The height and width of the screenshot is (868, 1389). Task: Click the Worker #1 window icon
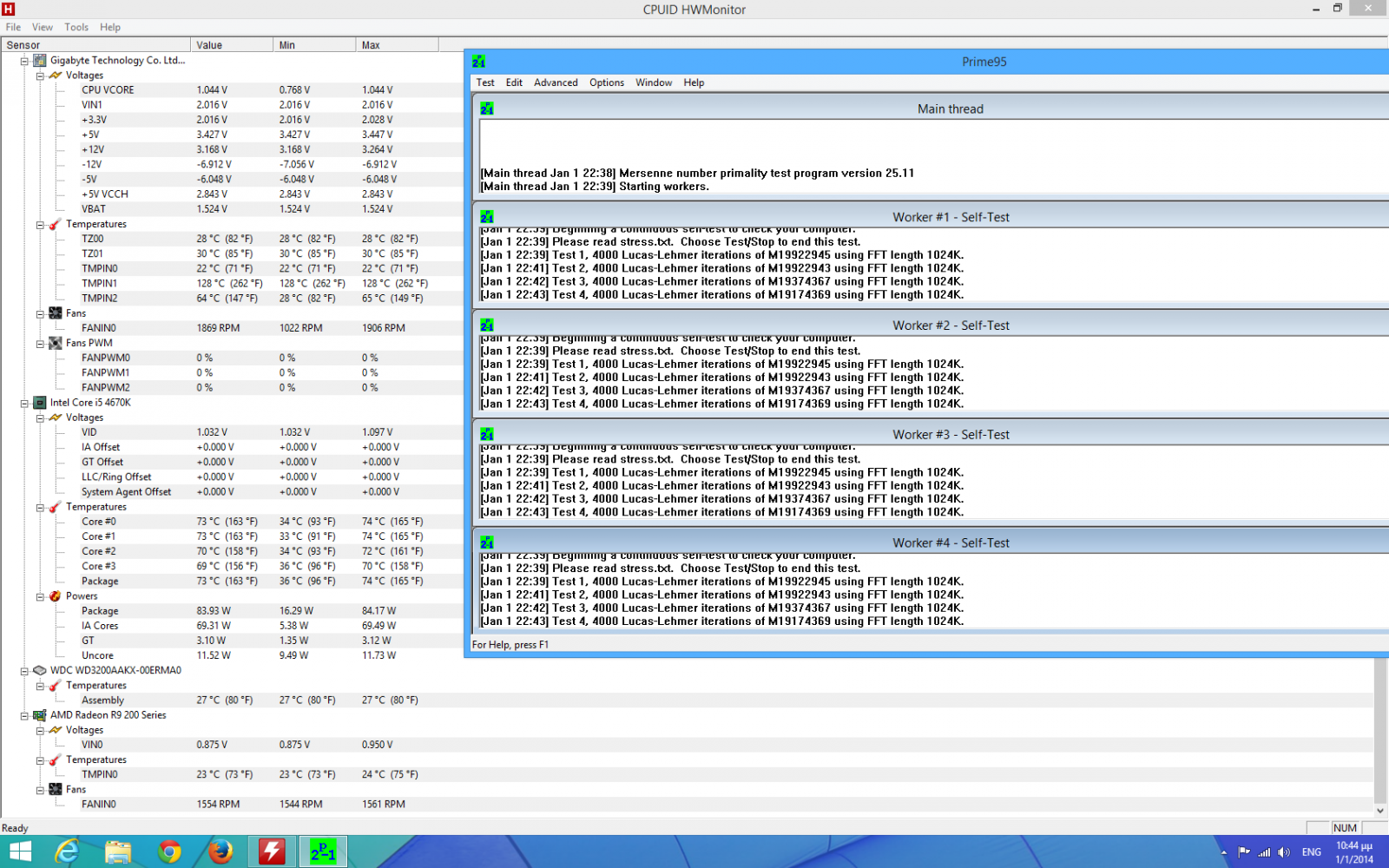(486, 217)
